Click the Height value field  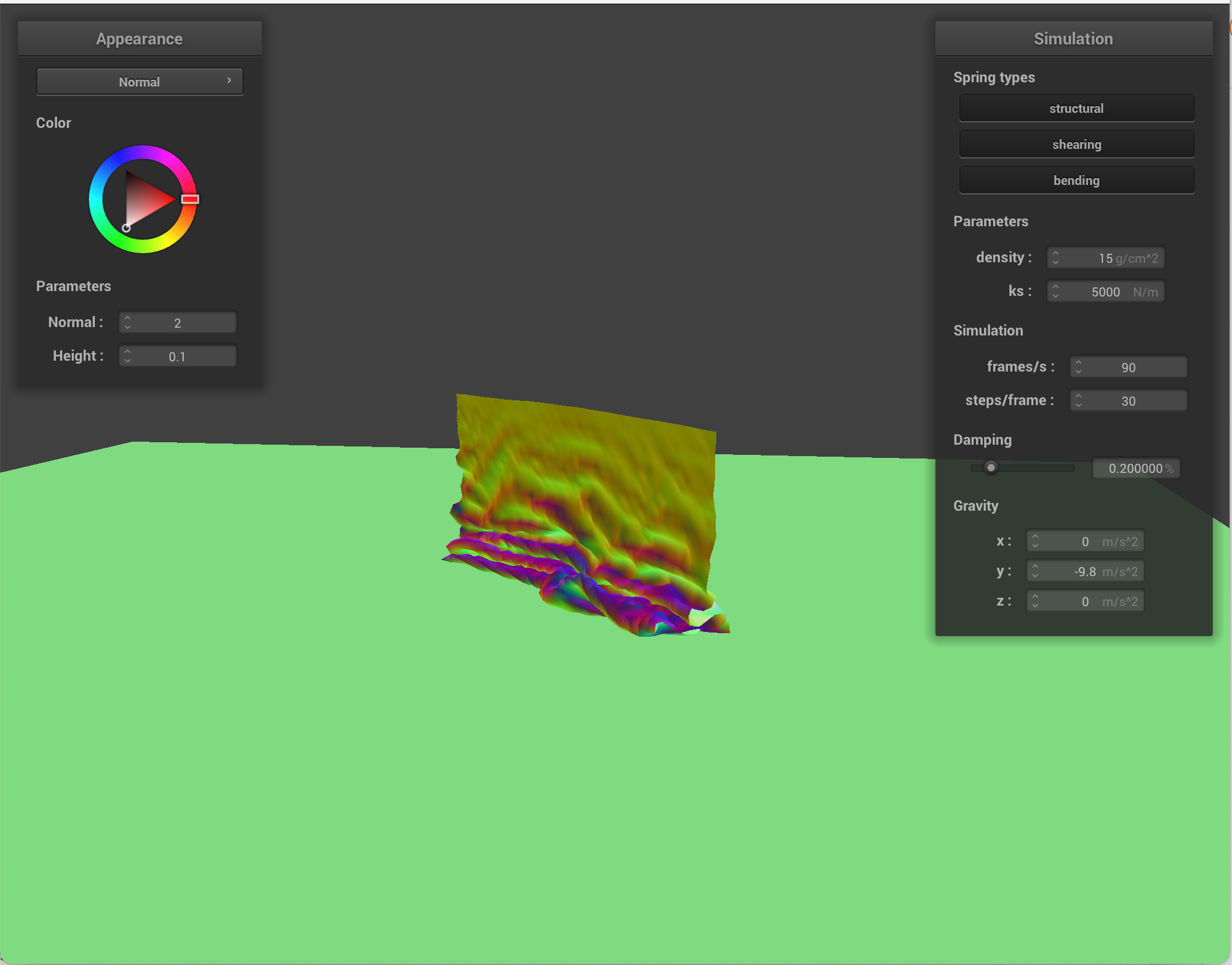pyautogui.click(x=178, y=356)
